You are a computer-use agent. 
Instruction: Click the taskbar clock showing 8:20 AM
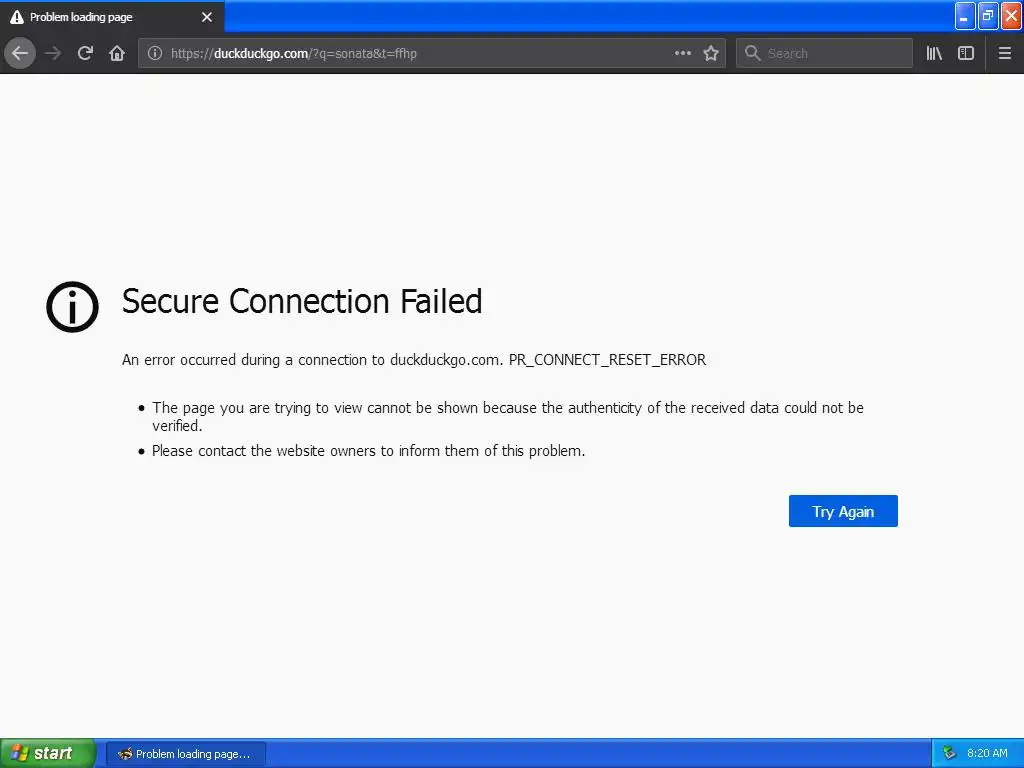pyautogui.click(x=987, y=753)
